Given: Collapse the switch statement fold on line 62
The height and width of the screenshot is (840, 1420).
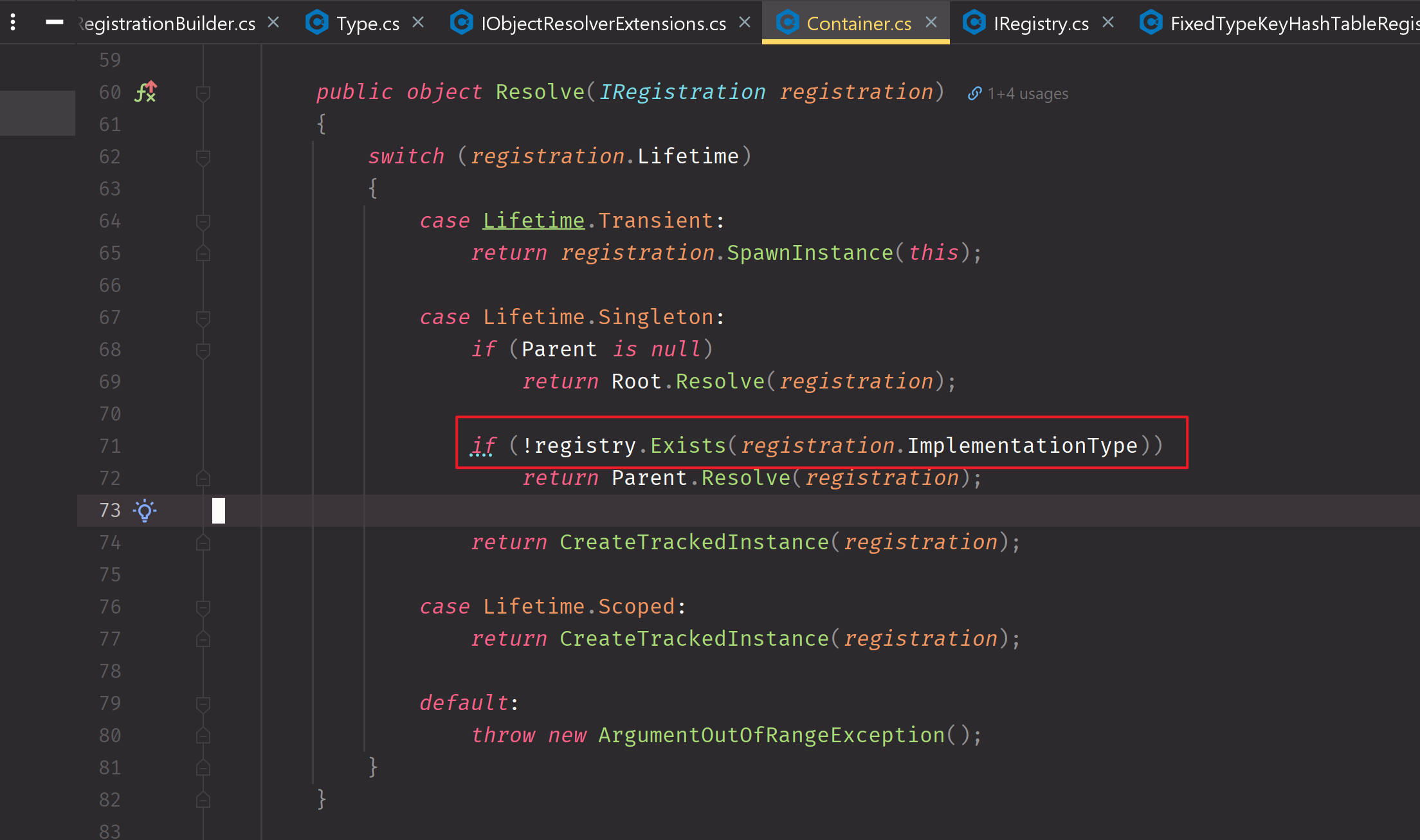Looking at the screenshot, I should coord(203,156).
